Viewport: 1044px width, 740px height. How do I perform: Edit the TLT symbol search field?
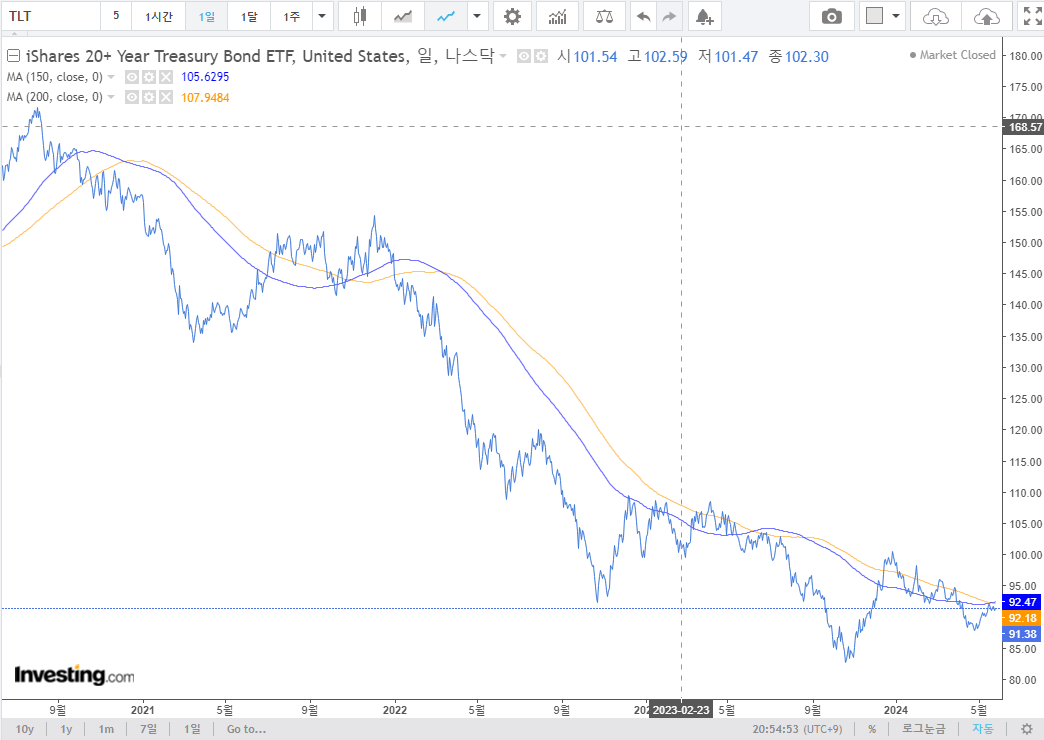coord(51,16)
